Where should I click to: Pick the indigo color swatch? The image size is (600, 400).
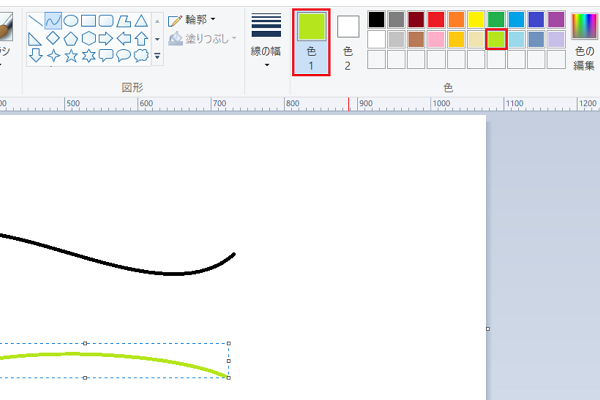click(x=536, y=20)
